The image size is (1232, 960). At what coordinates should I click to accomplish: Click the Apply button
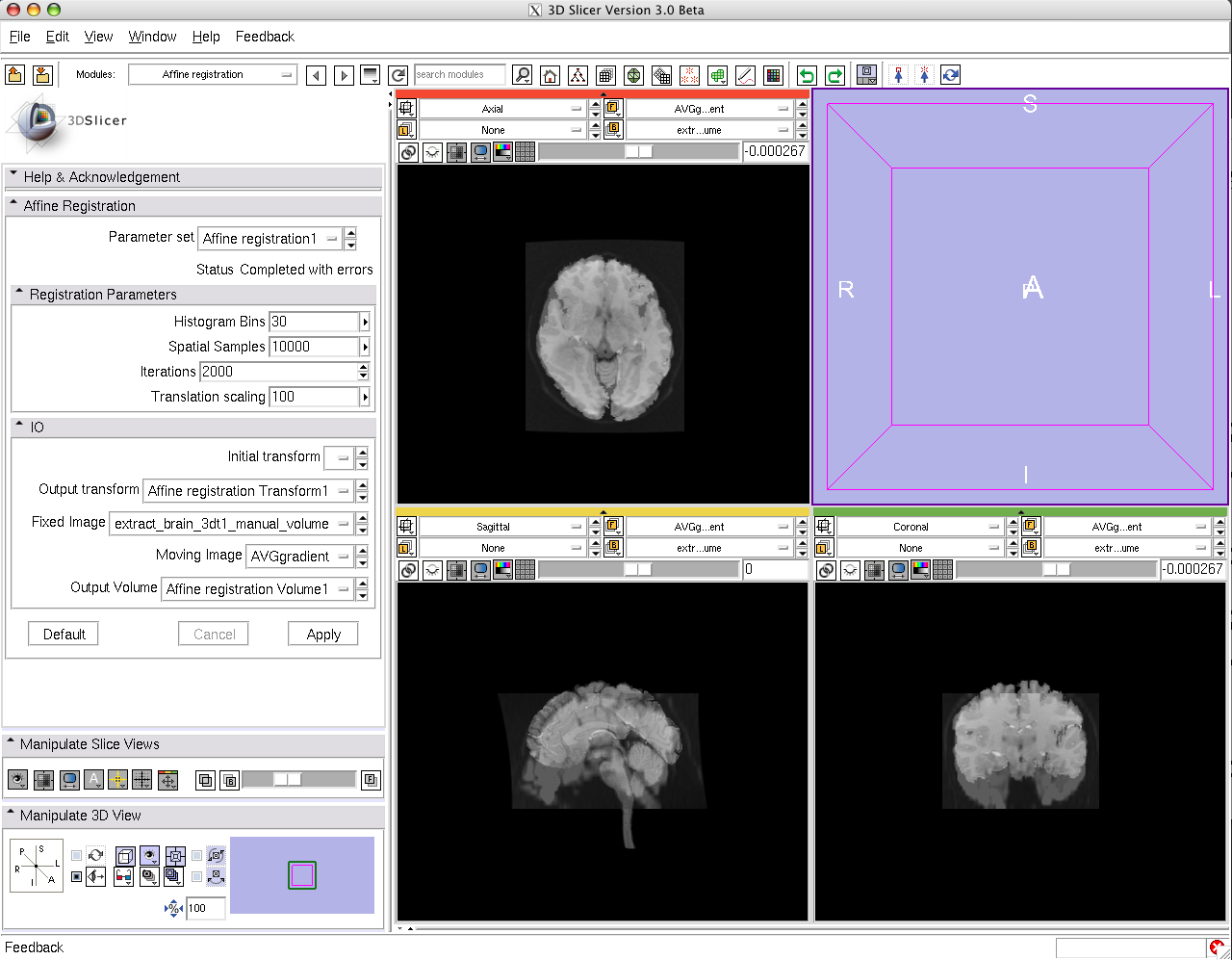323,635
